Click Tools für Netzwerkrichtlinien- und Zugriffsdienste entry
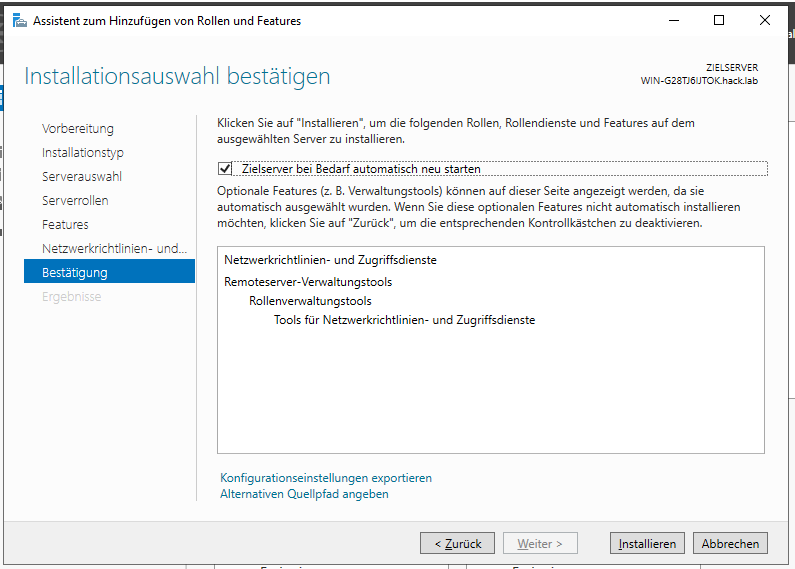Screen dimensions: 795x569 [x=404, y=320]
